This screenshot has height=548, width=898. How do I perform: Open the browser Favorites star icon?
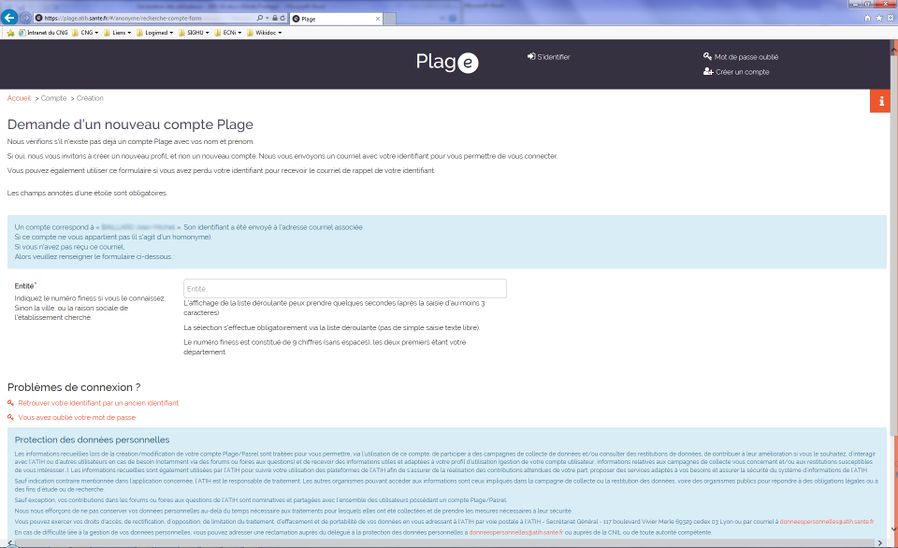point(879,18)
